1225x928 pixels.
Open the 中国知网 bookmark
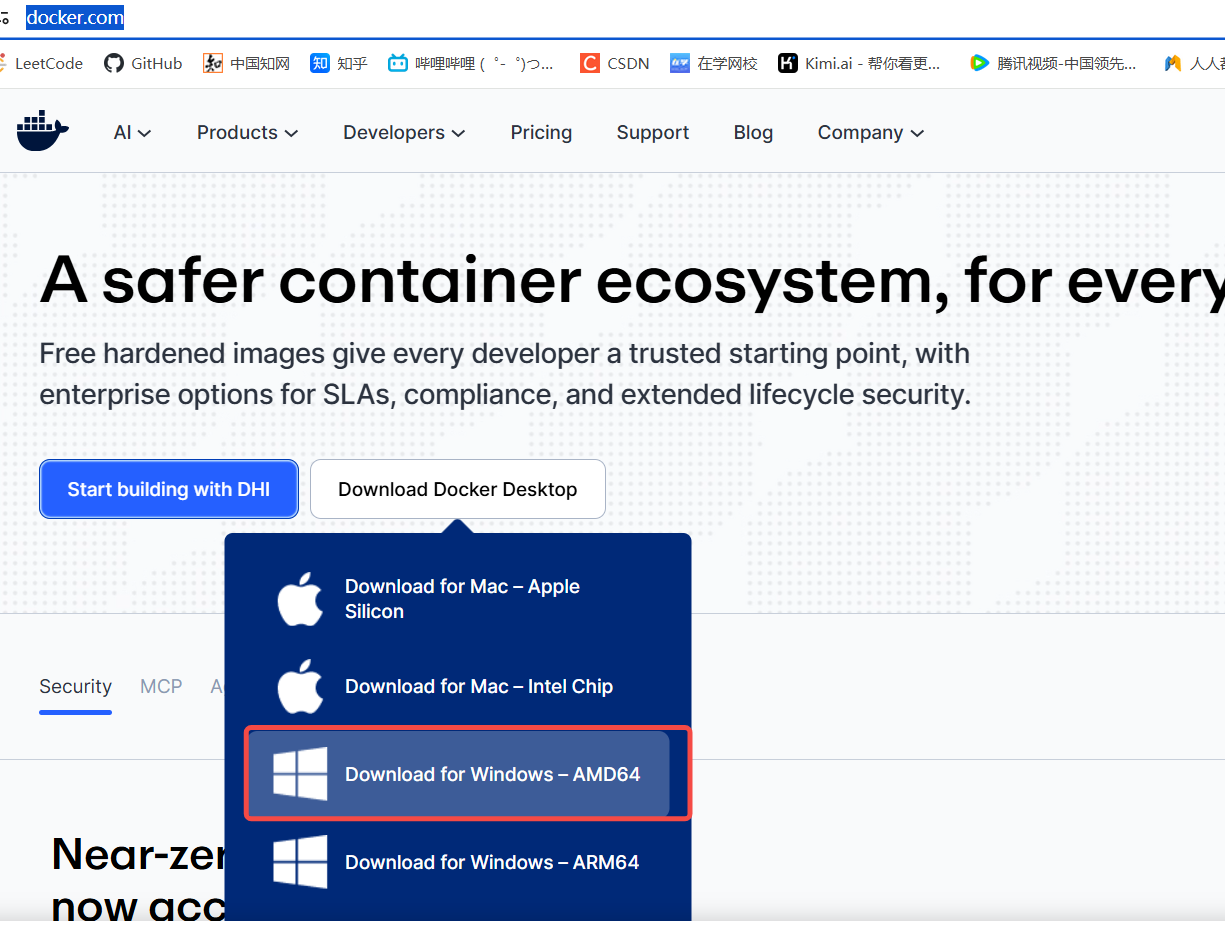[246, 63]
